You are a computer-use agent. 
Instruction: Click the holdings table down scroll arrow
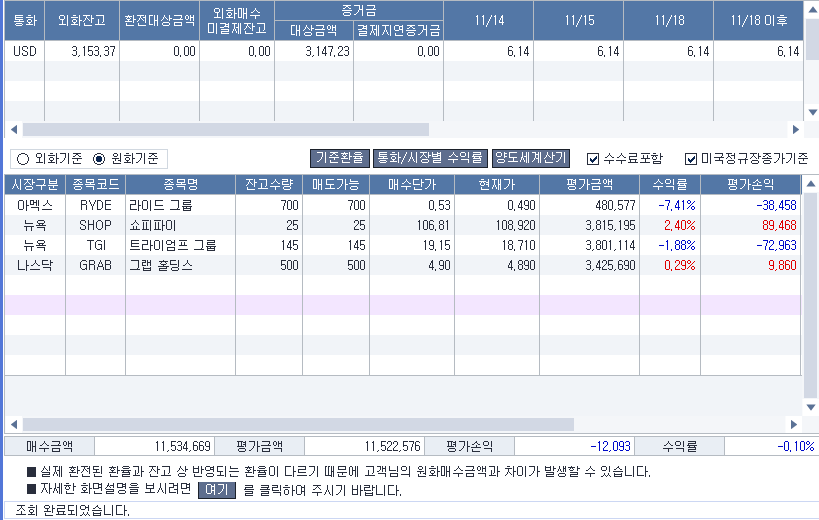tap(811, 409)
